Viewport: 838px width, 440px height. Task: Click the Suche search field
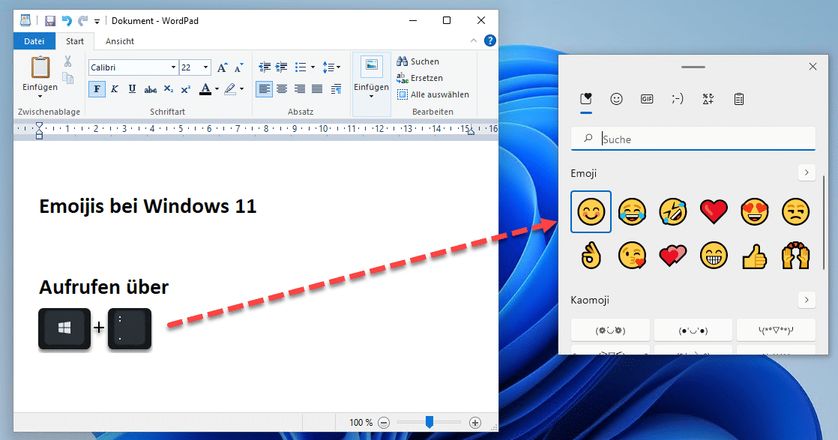tap(693, 139)
